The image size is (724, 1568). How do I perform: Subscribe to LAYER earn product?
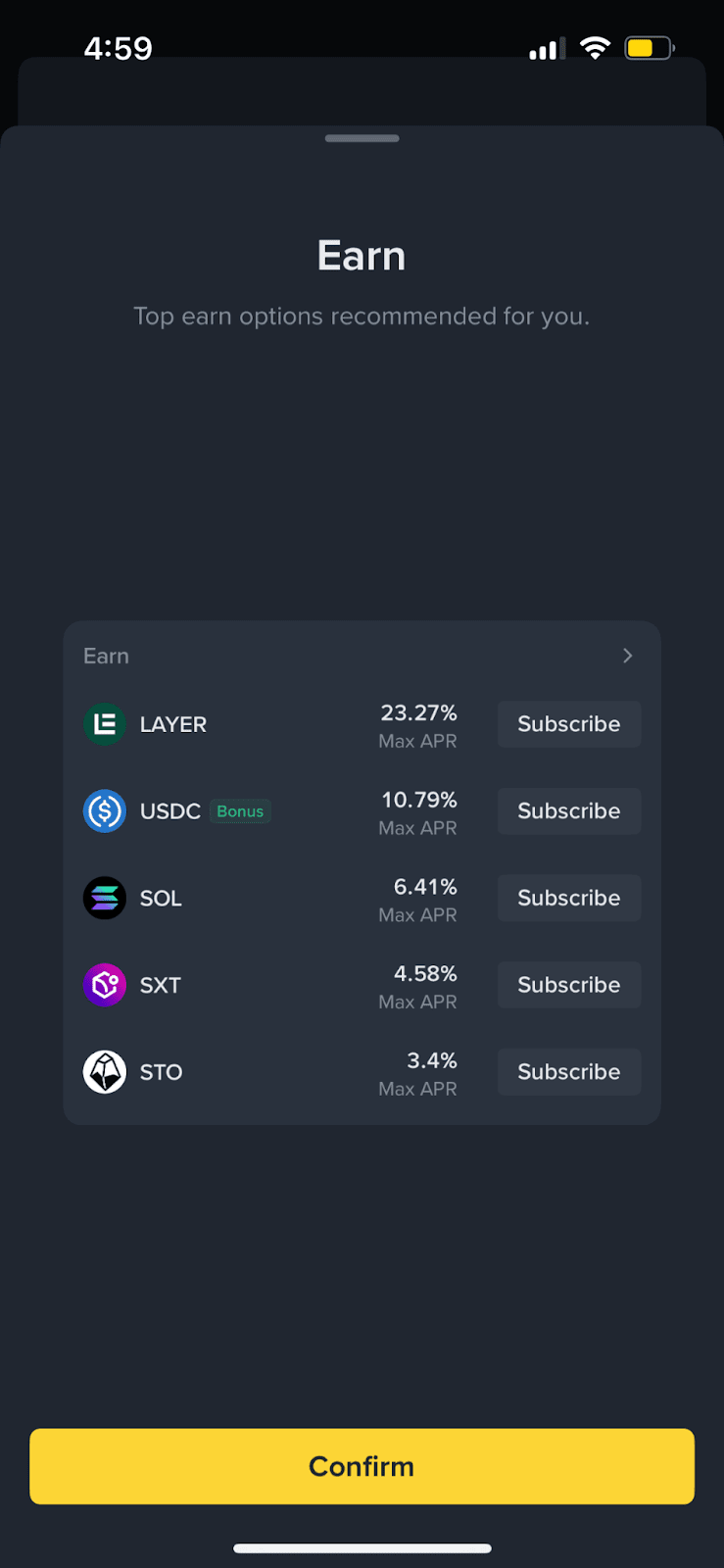point(569,724)
